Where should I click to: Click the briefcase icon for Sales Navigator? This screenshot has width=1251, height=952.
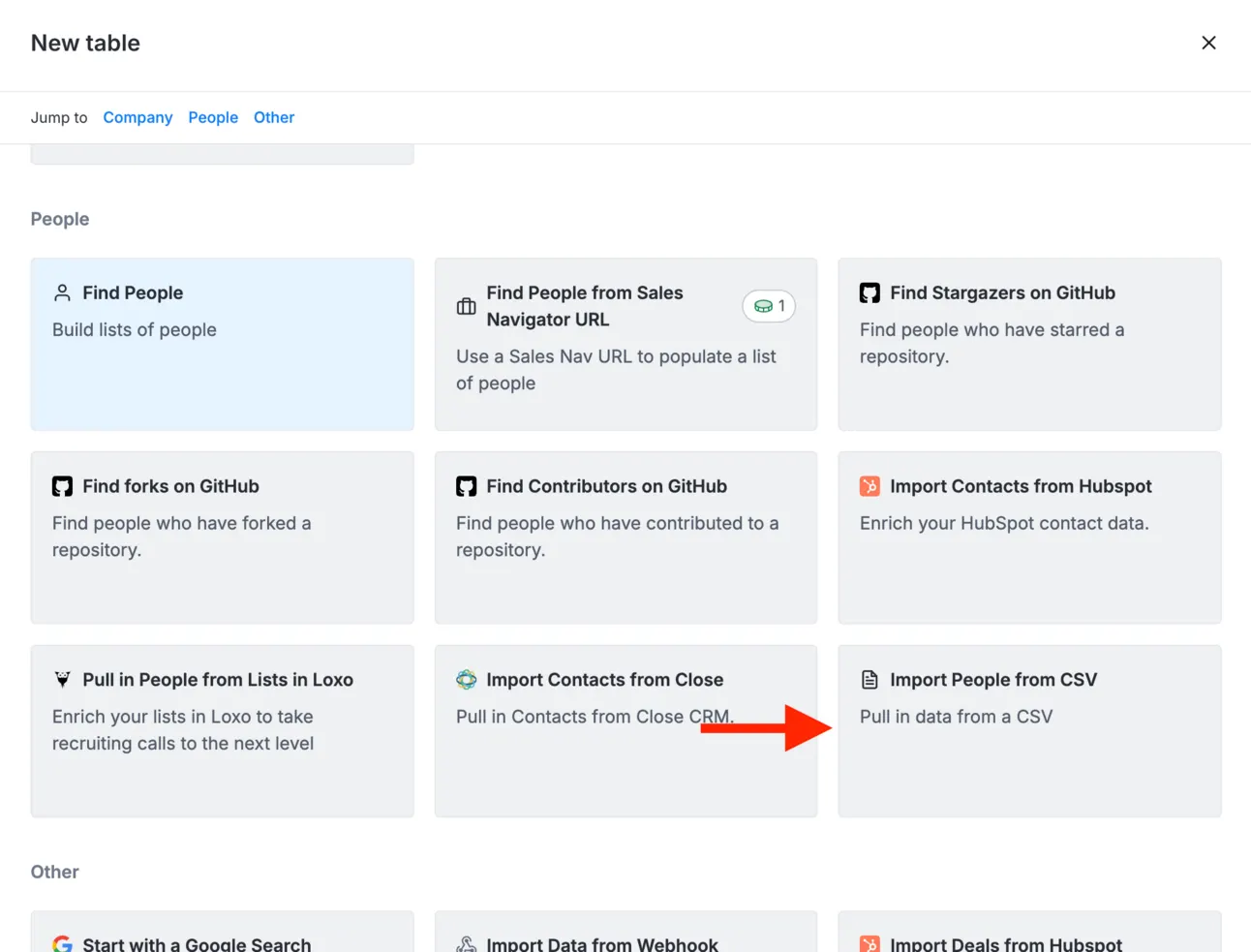tap(466, 306)
